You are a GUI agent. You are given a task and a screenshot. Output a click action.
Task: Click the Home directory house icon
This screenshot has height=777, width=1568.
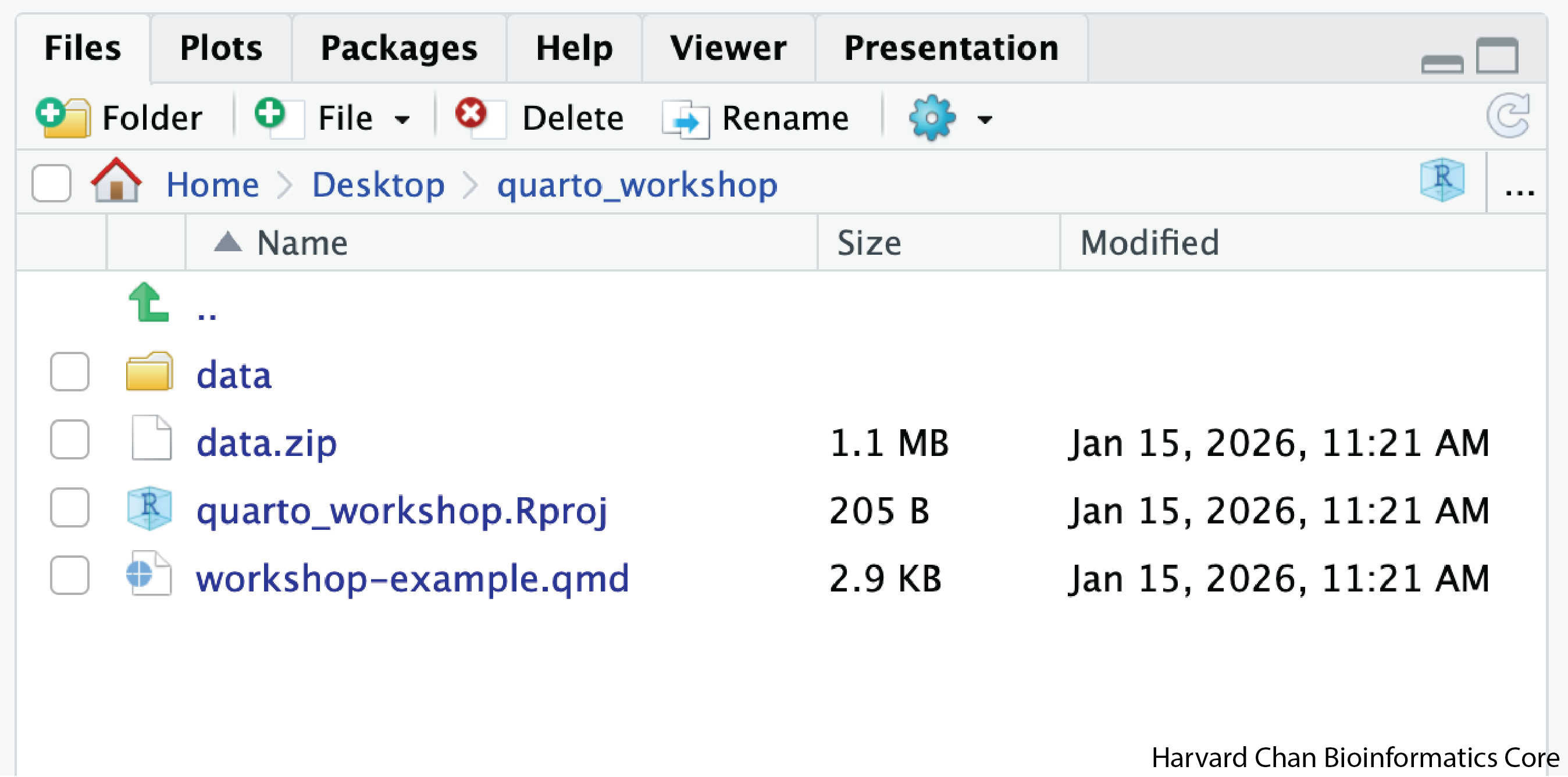point(116,181)
